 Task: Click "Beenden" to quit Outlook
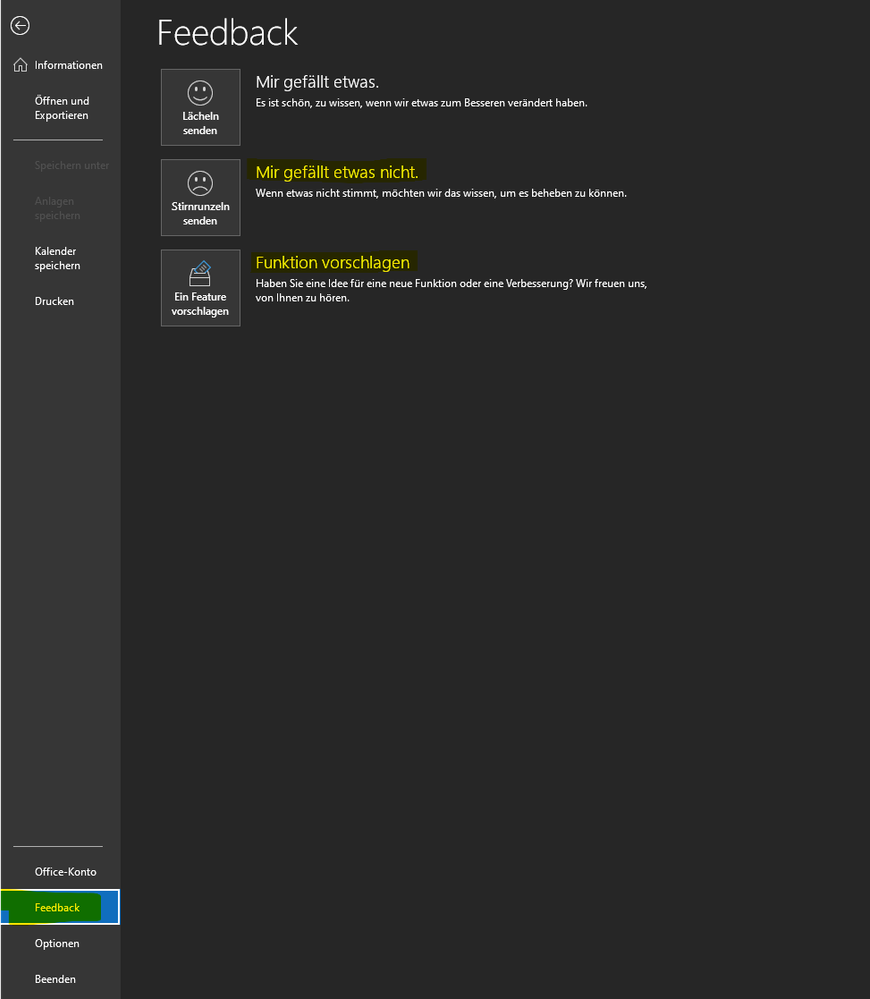pos(55,979)
